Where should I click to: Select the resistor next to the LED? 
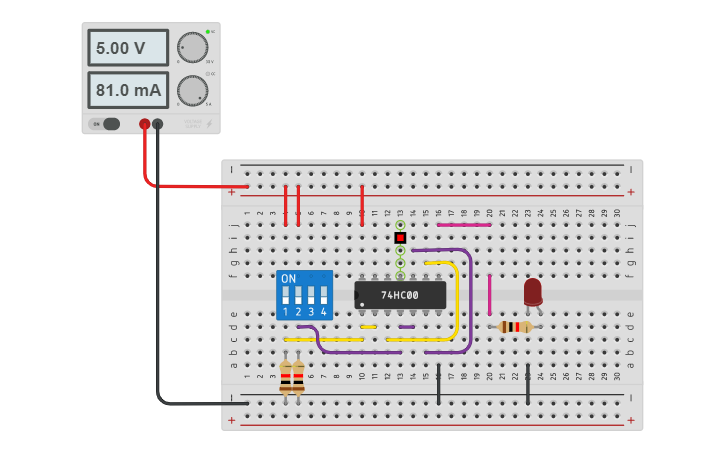point(515,327)
